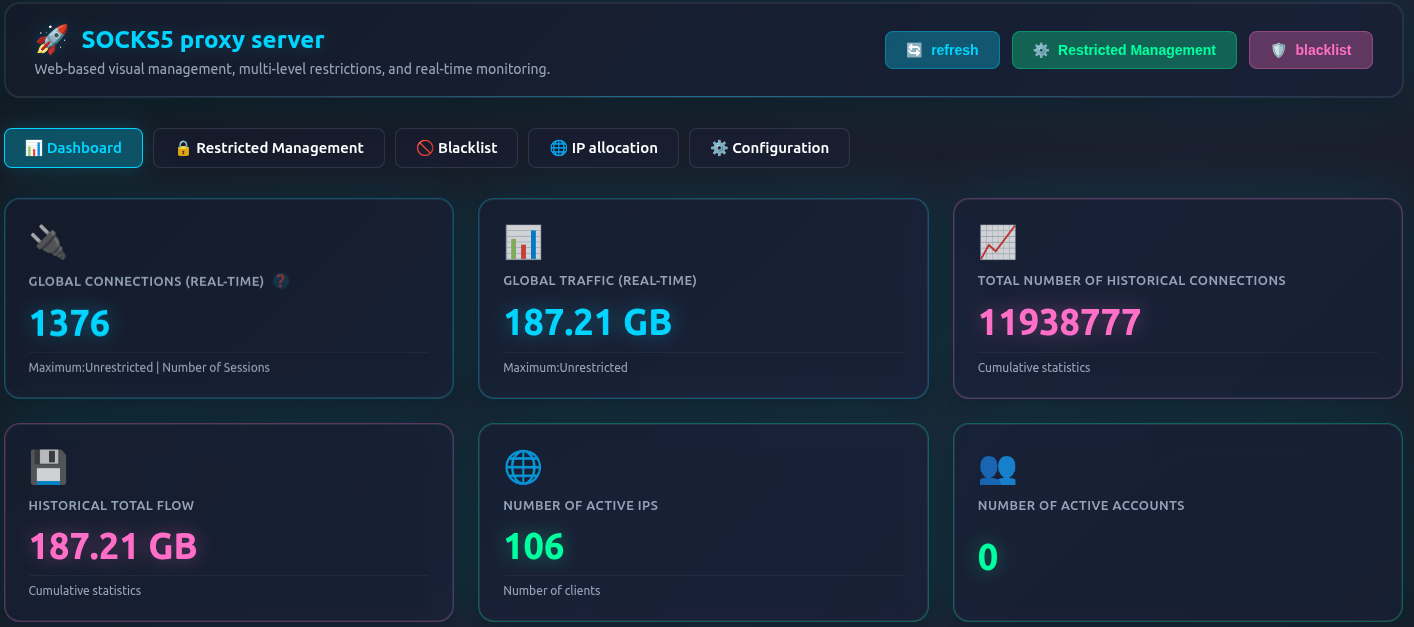
Task: Click the green Restricted Management header button
Action: 1124,50
